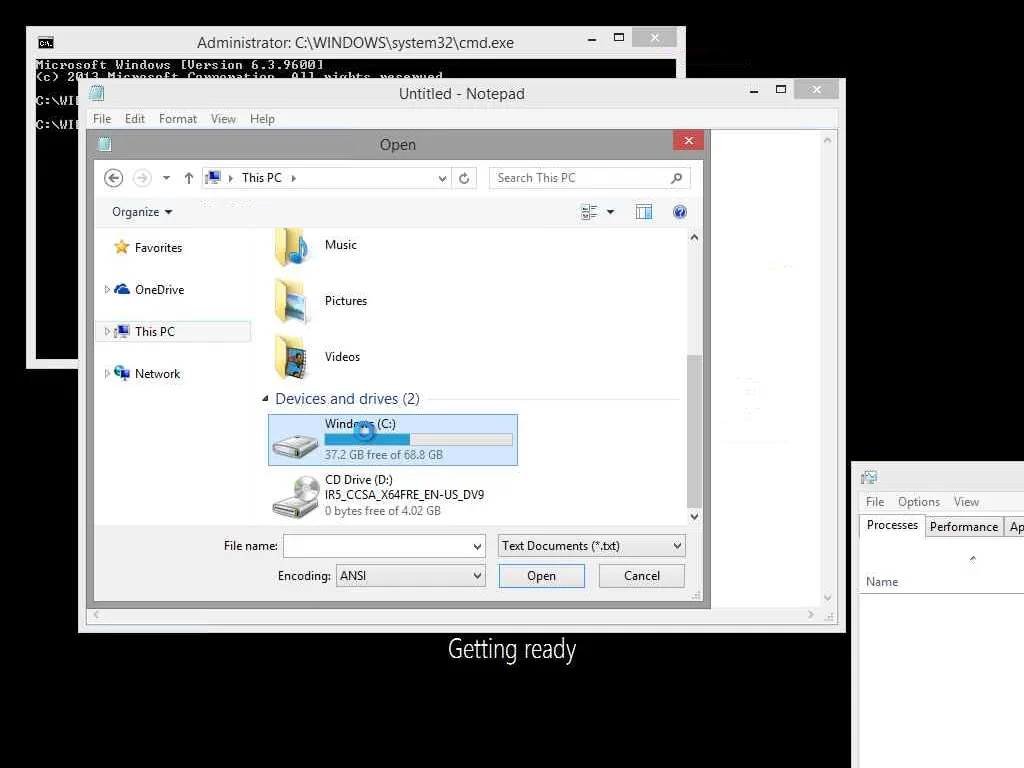Click the search magnifier icon
This screenshot has height=768, width=1024.
click(677, 178)
